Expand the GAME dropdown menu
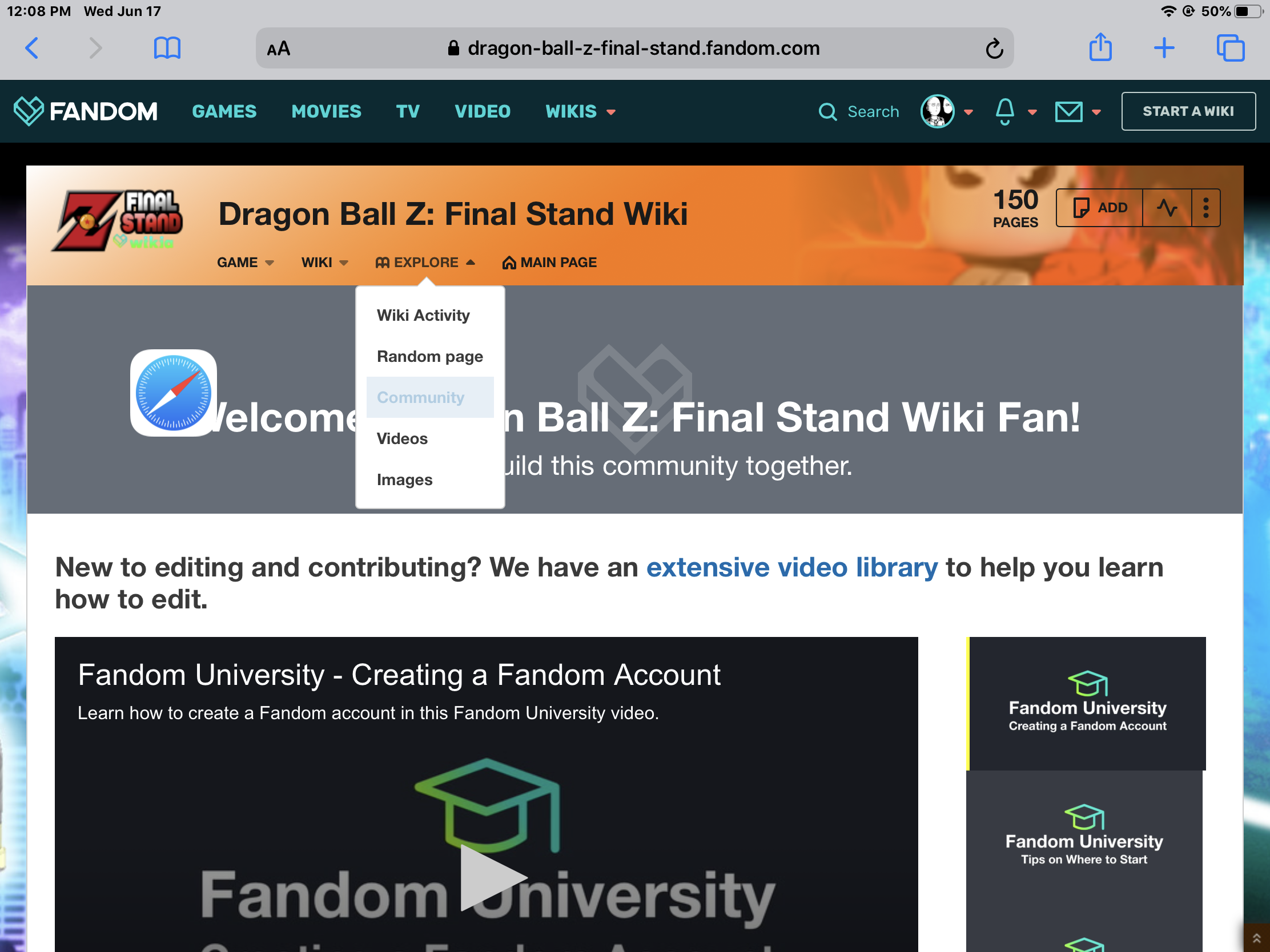The height and width of the screenshot is (952, 1270). click(244, 262)
